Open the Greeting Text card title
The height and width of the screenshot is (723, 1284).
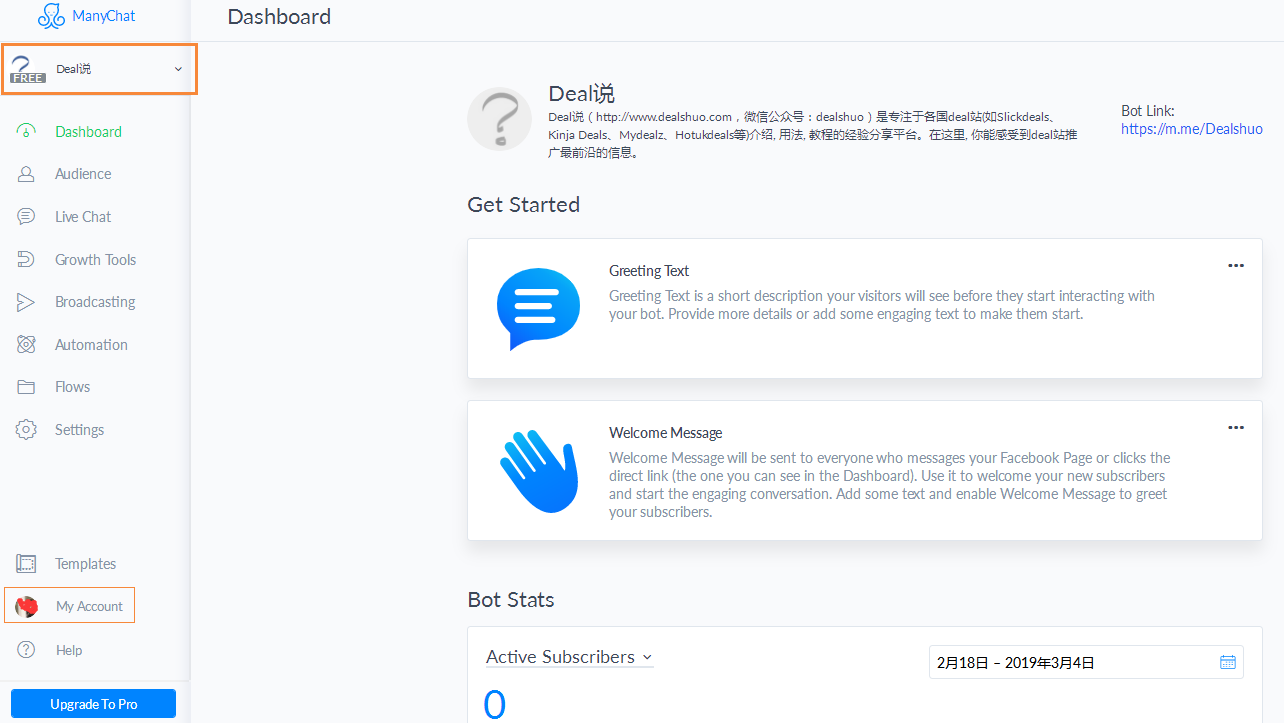(649, 271)
